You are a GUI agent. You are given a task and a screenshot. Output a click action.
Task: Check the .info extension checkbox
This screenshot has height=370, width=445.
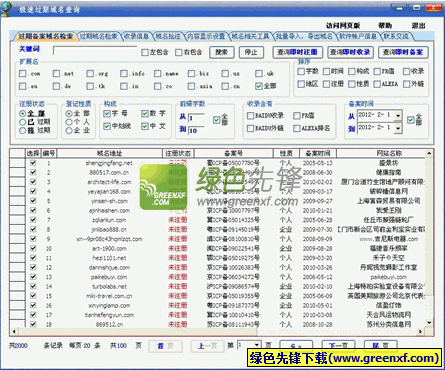[124, 73]
